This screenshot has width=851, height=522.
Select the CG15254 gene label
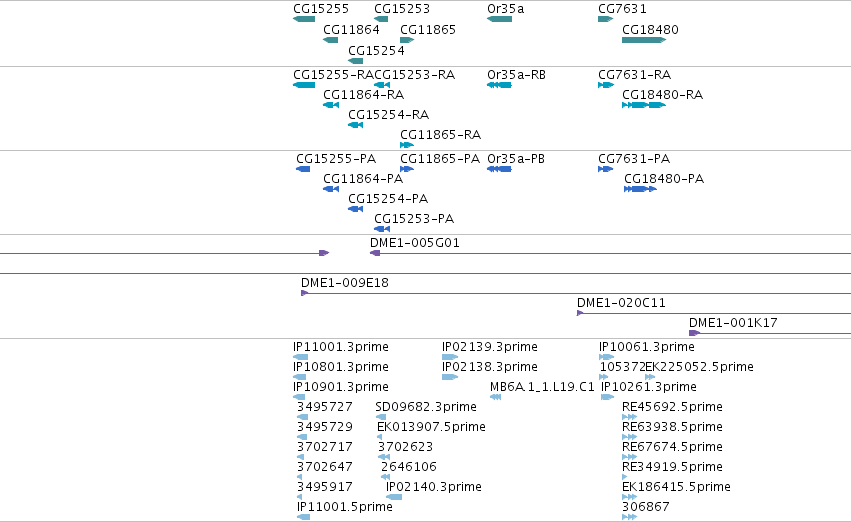pyautogui.click(x=376, y=50)
